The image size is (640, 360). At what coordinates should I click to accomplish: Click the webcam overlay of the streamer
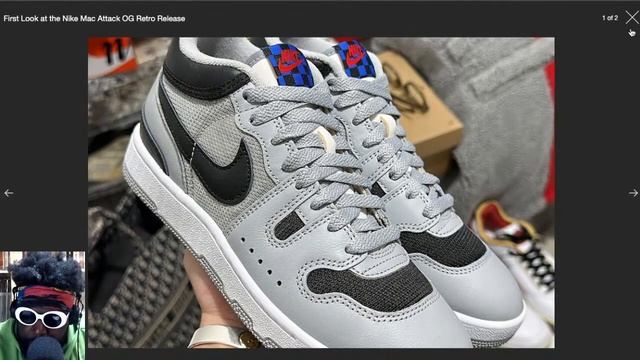tap(42, 305)
